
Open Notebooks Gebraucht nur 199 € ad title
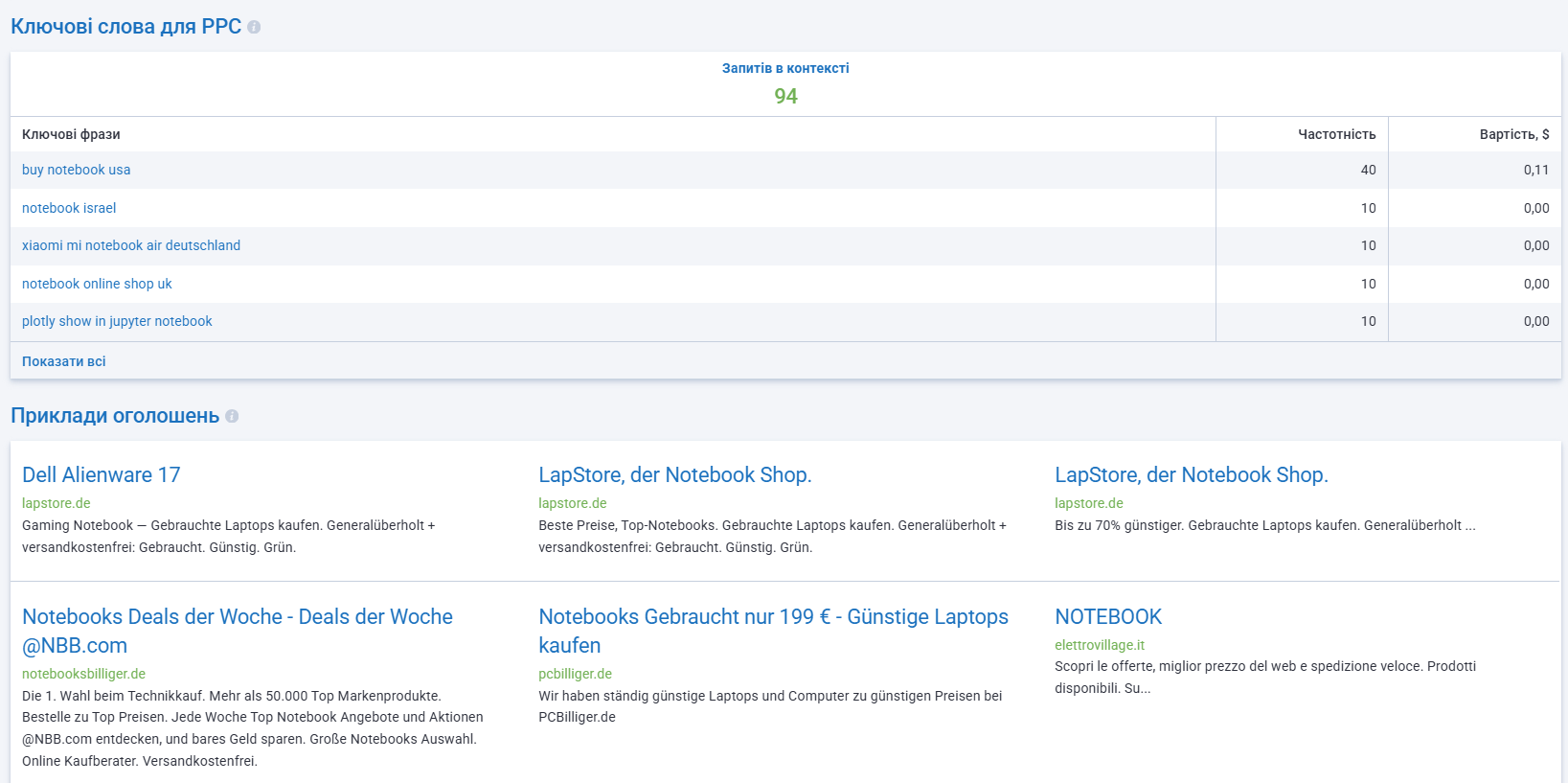tap(773, 631)
